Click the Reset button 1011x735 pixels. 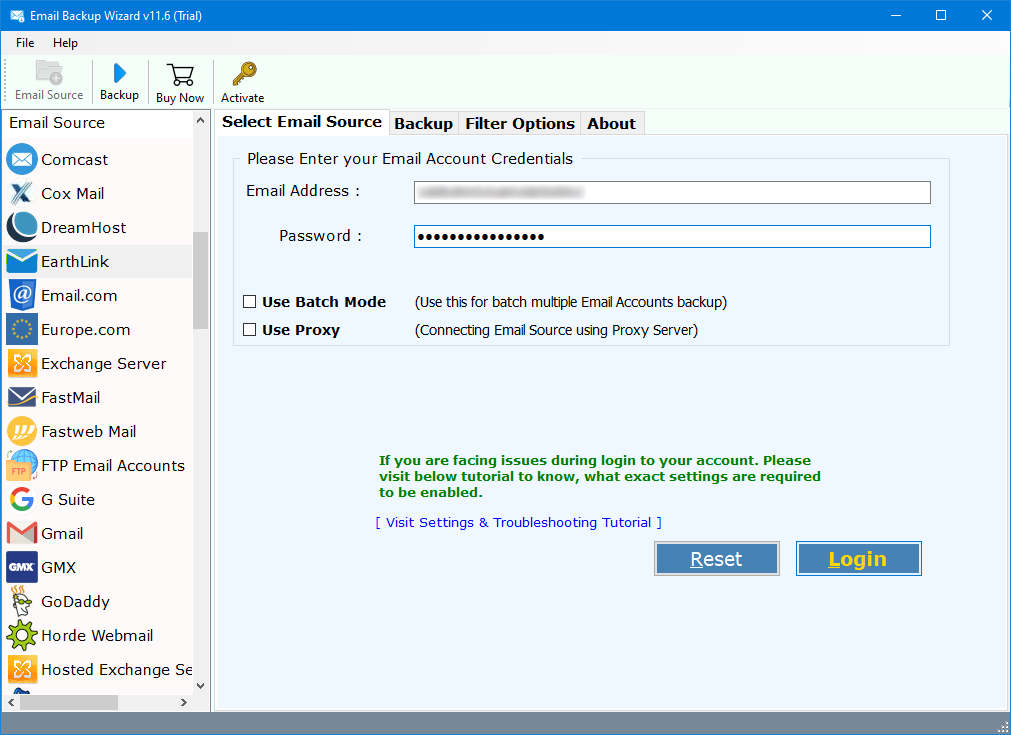pos(716,558)
